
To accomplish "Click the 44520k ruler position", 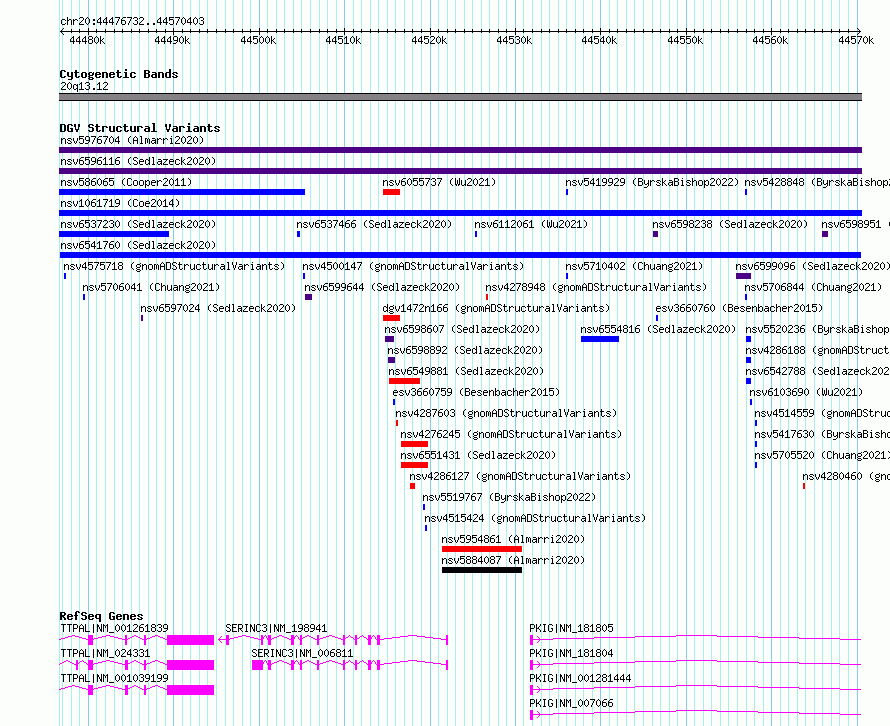I will (x=429, y=40).
